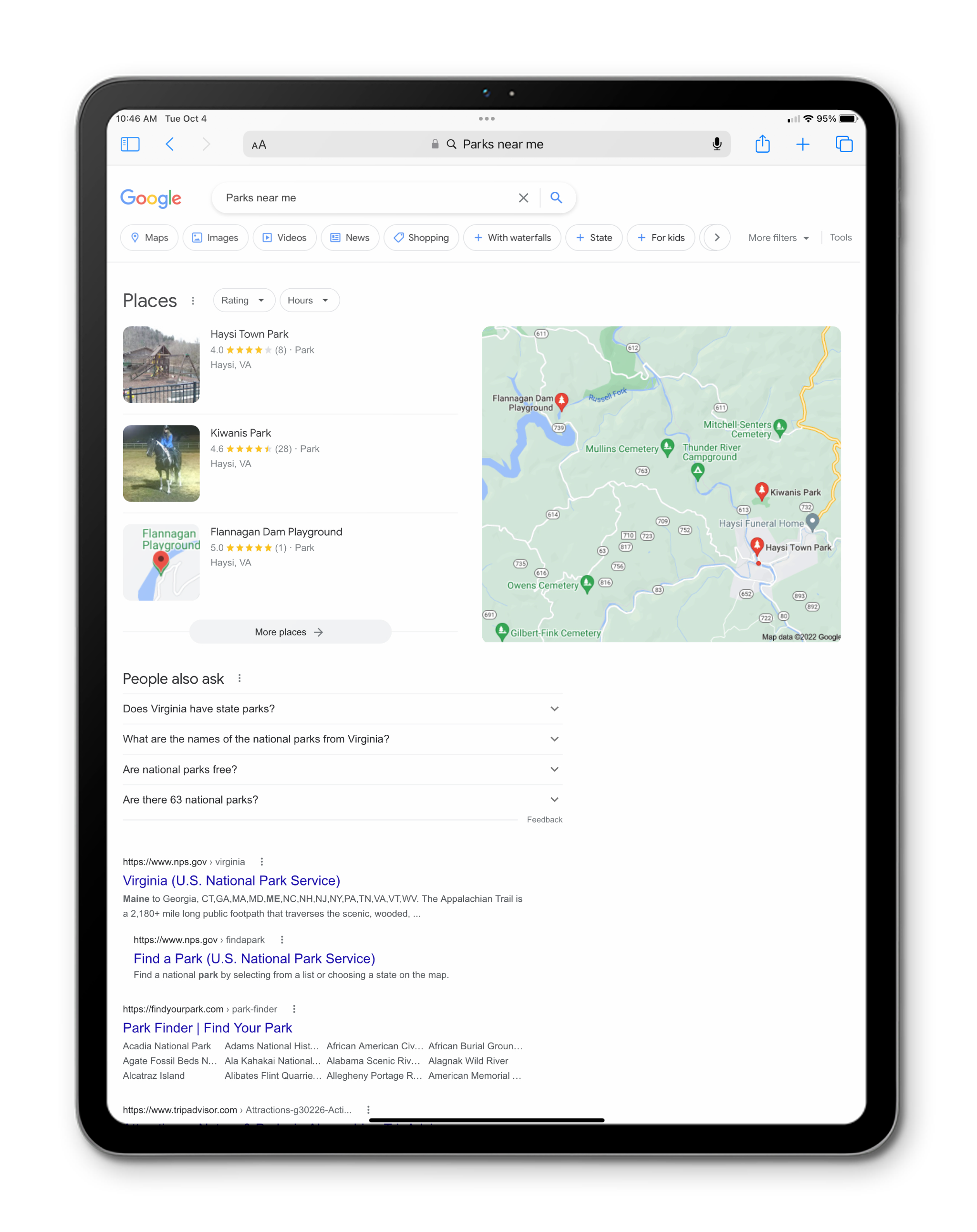Open options for the tripadvisor.com result
The image size is (977, 1232).
pyautogui.click(x=368, y=1109)
